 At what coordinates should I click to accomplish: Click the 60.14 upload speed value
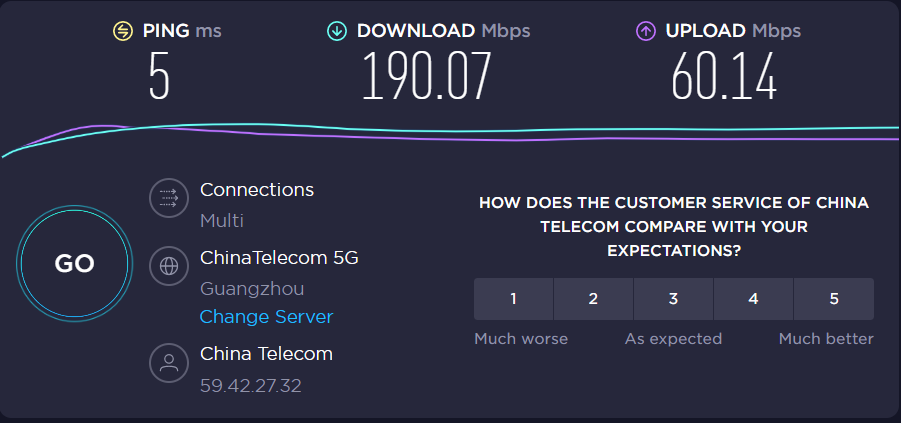click(724, 77)
